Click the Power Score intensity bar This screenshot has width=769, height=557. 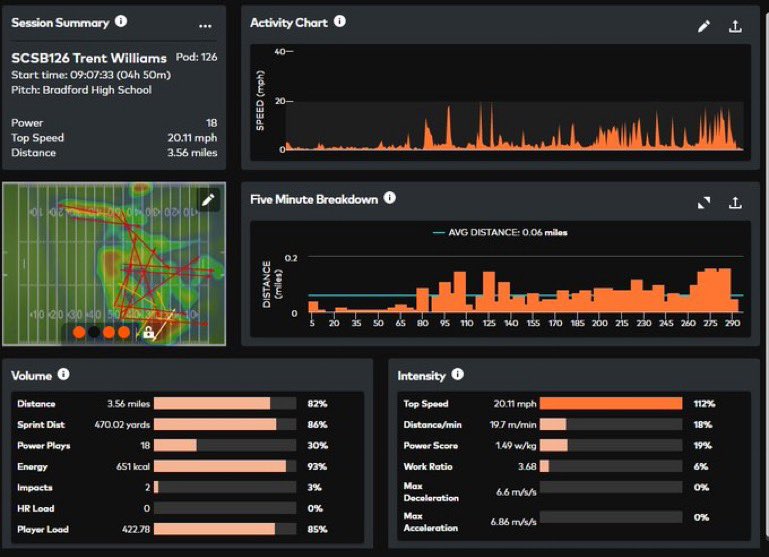tap(611, 445)
